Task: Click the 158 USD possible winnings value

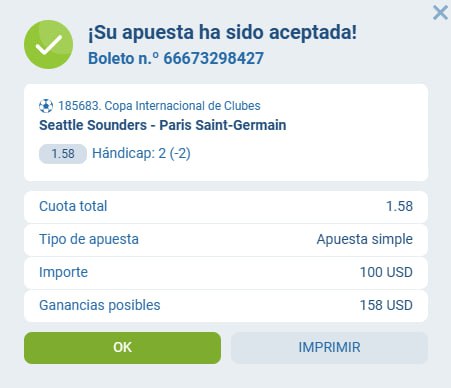Action: click(386, 305)
